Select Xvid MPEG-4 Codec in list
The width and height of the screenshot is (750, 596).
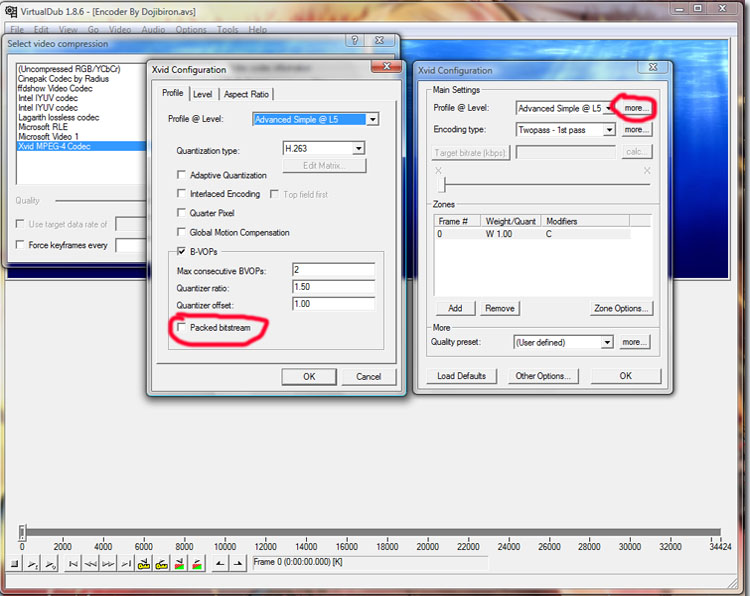tap(81, 146)
